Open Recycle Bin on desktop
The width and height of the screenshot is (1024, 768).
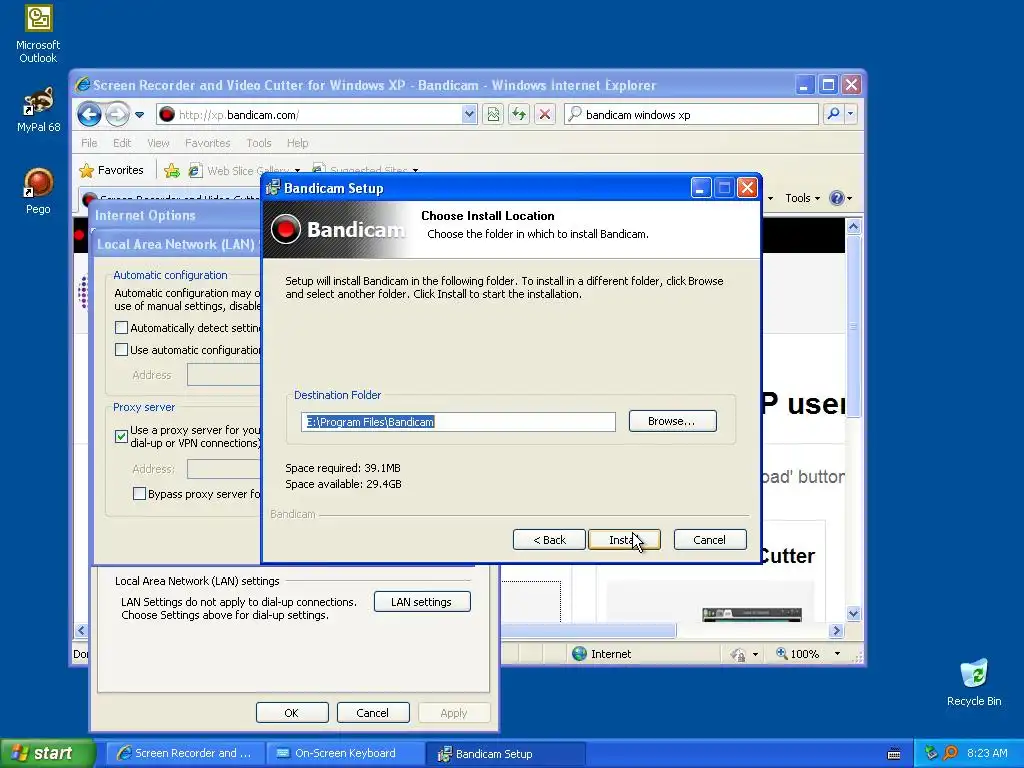pyautogui.click(x=974, y=682)
